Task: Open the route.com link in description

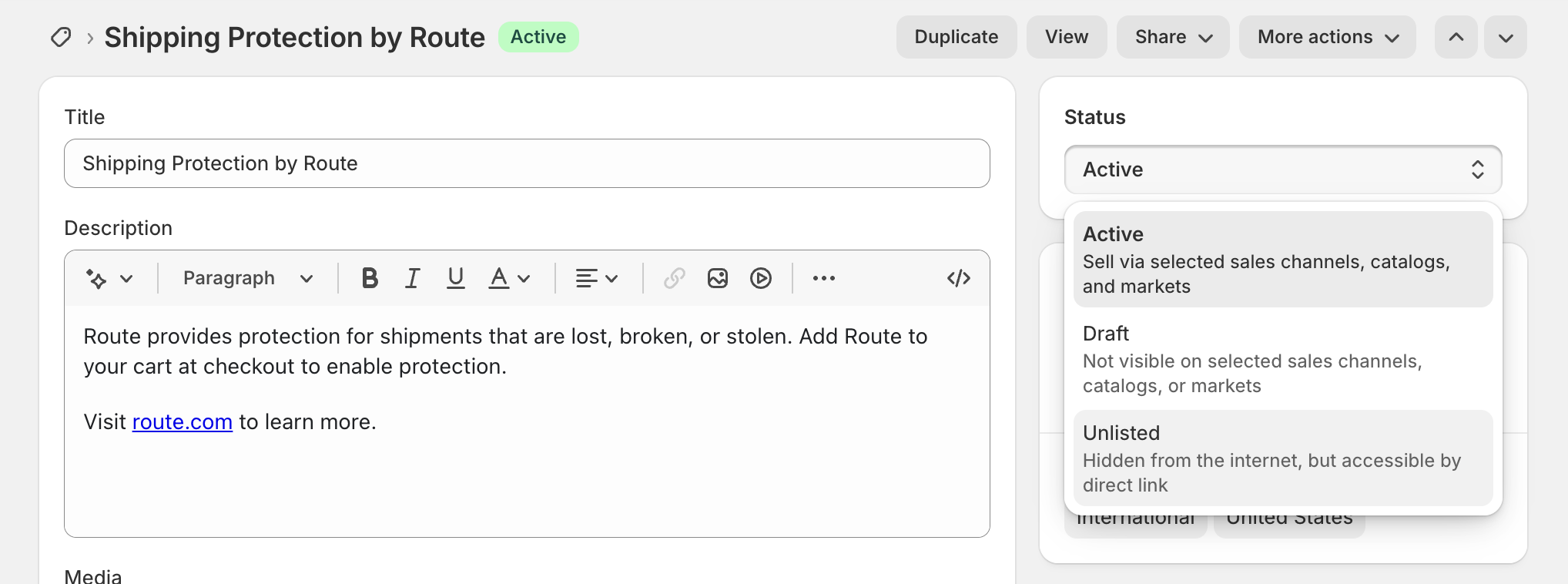Action: [x=183, y=422]
